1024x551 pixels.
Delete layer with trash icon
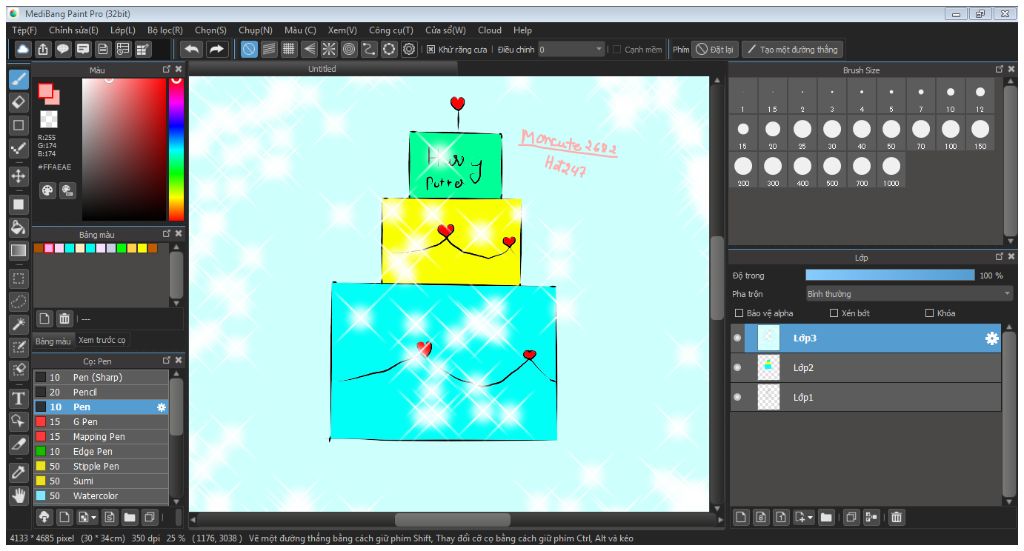pyautogui.click(x=896, y=517)
